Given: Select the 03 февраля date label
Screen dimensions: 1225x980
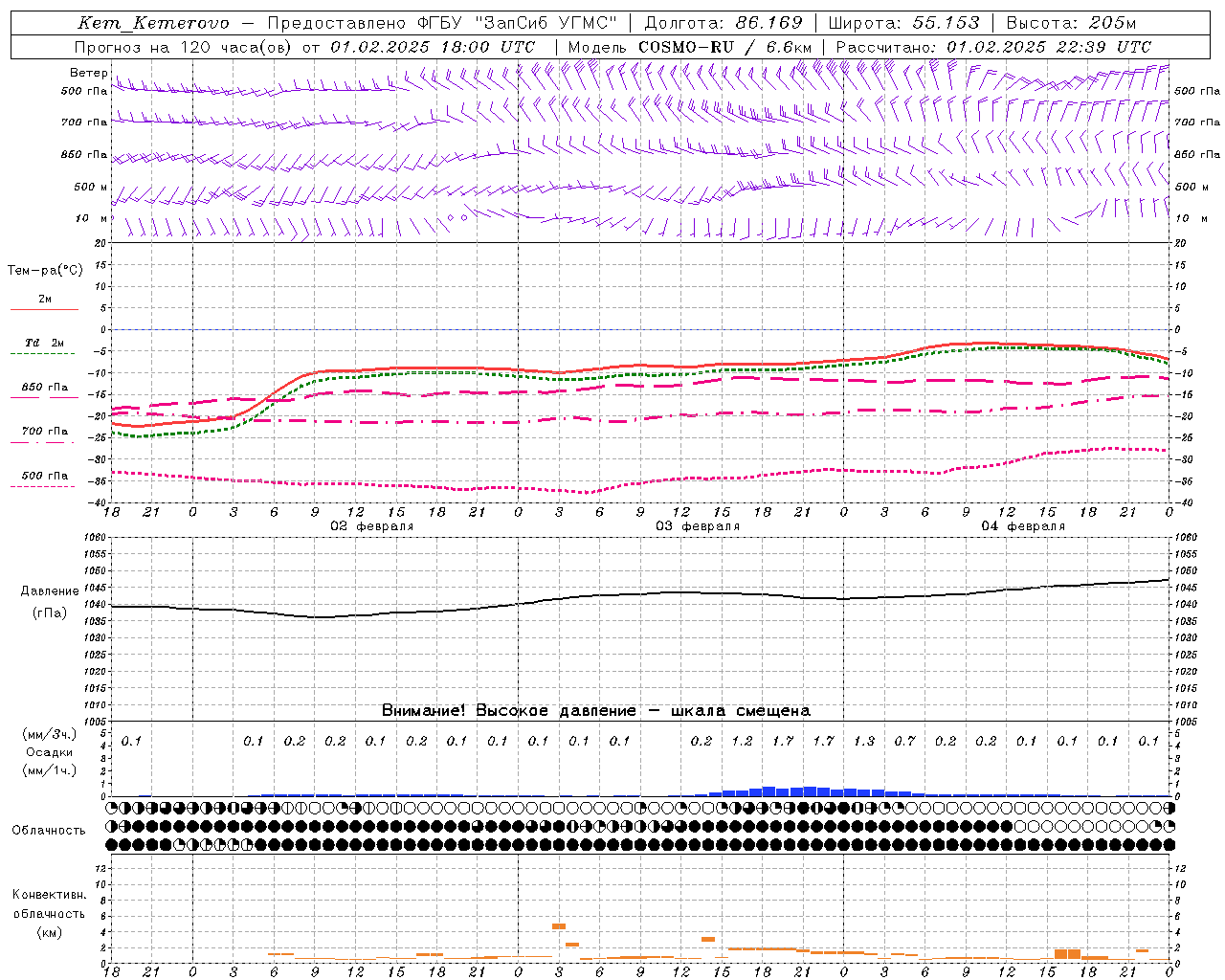Looking at the screenshot, I should coord(698,526).
